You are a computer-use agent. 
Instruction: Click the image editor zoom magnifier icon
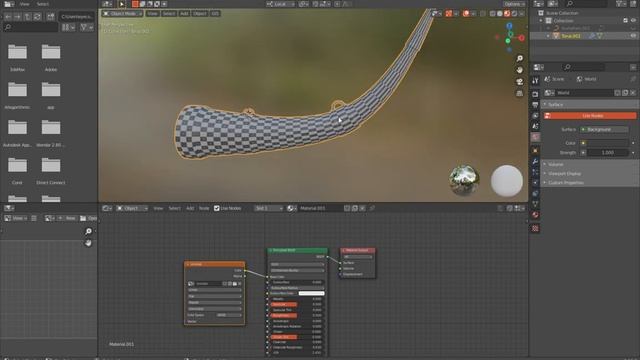point(88,231)
